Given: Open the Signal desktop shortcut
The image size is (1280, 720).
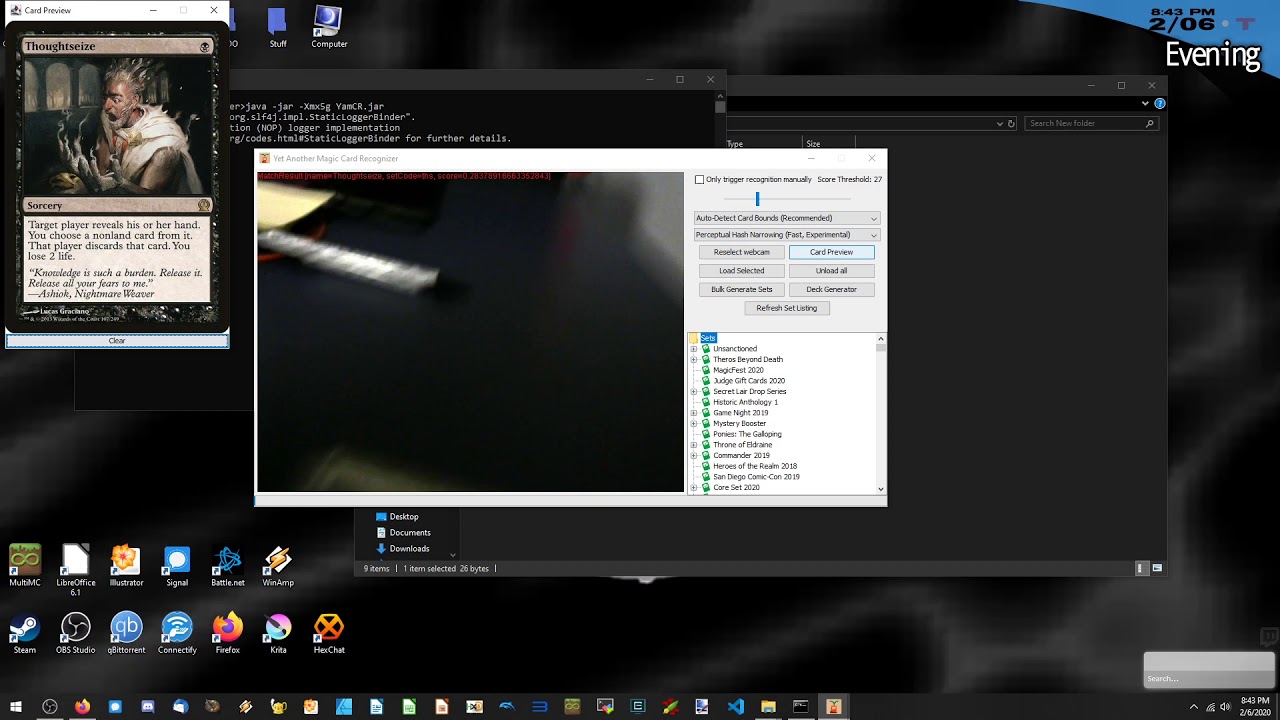Looking at the screenshot, I should (x=177, y=566).
